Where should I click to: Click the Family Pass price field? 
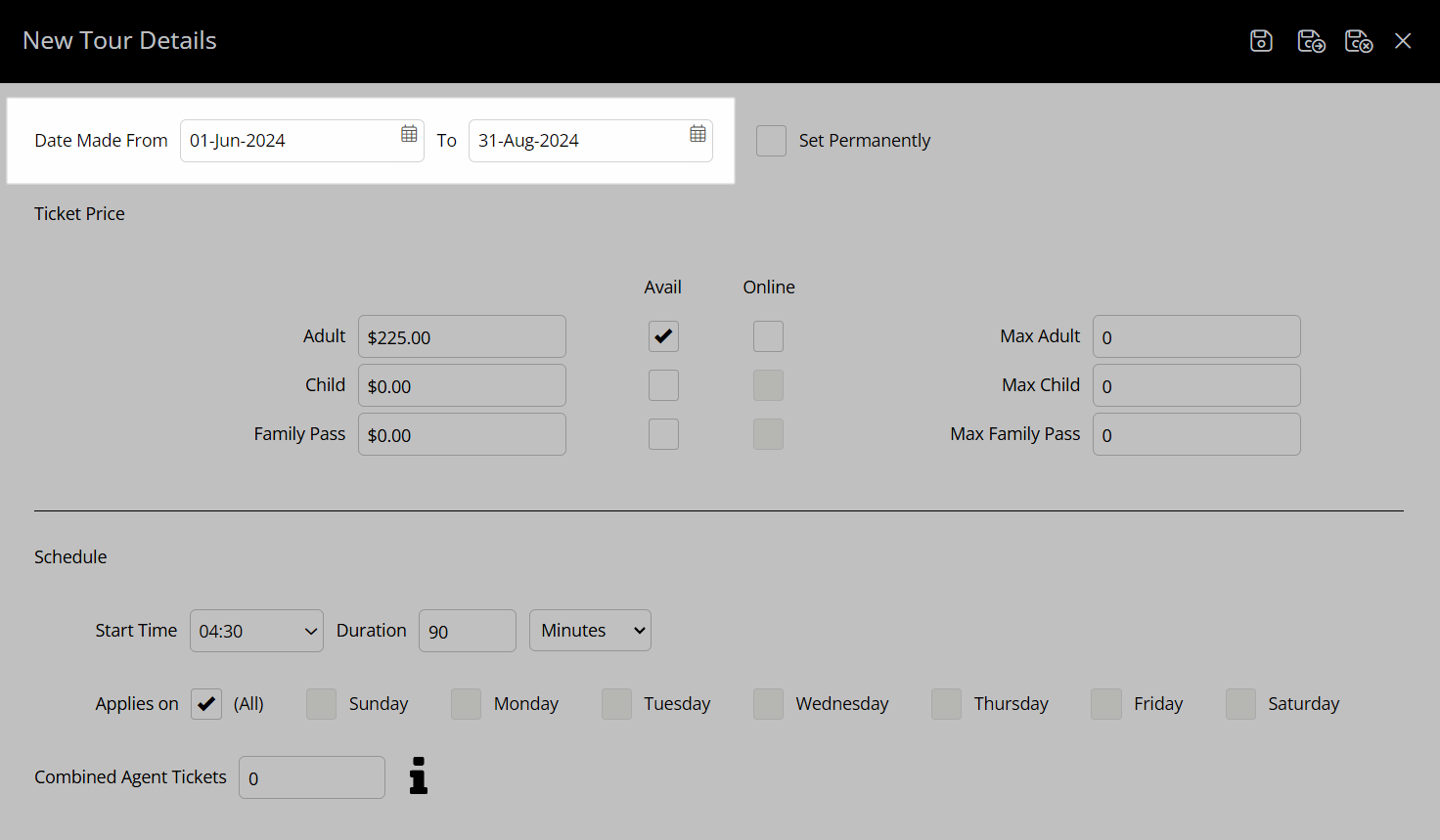point(462,434)
